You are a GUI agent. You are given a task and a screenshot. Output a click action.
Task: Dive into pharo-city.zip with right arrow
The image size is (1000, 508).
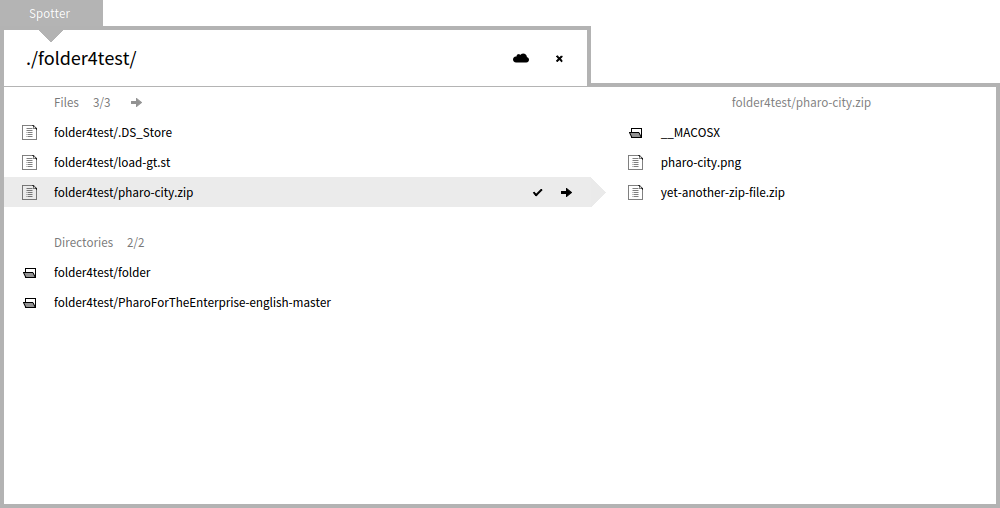(566, 192)
